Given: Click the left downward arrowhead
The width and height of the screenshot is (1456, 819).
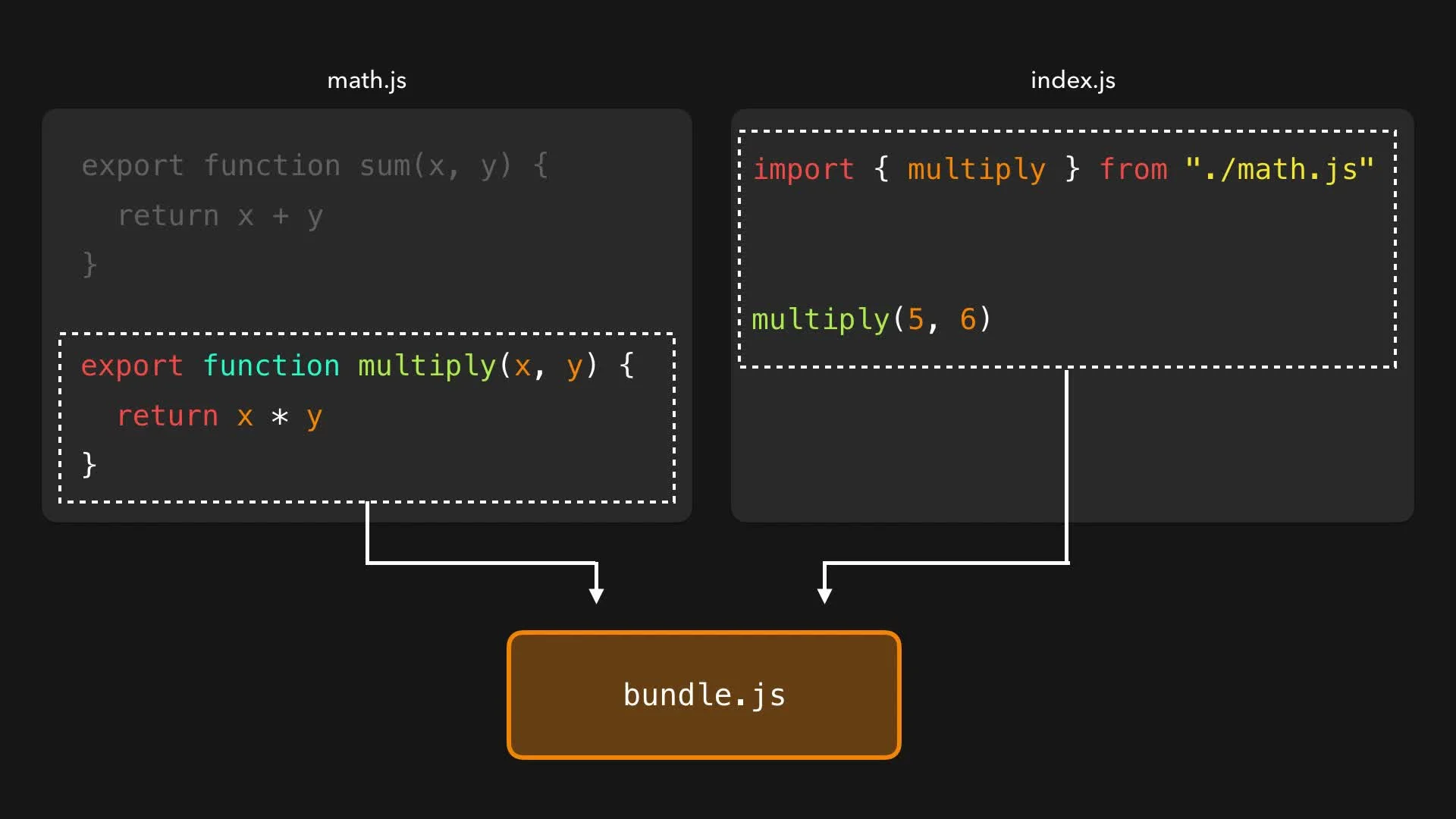Looking at the screenshot, I should 597,595.
